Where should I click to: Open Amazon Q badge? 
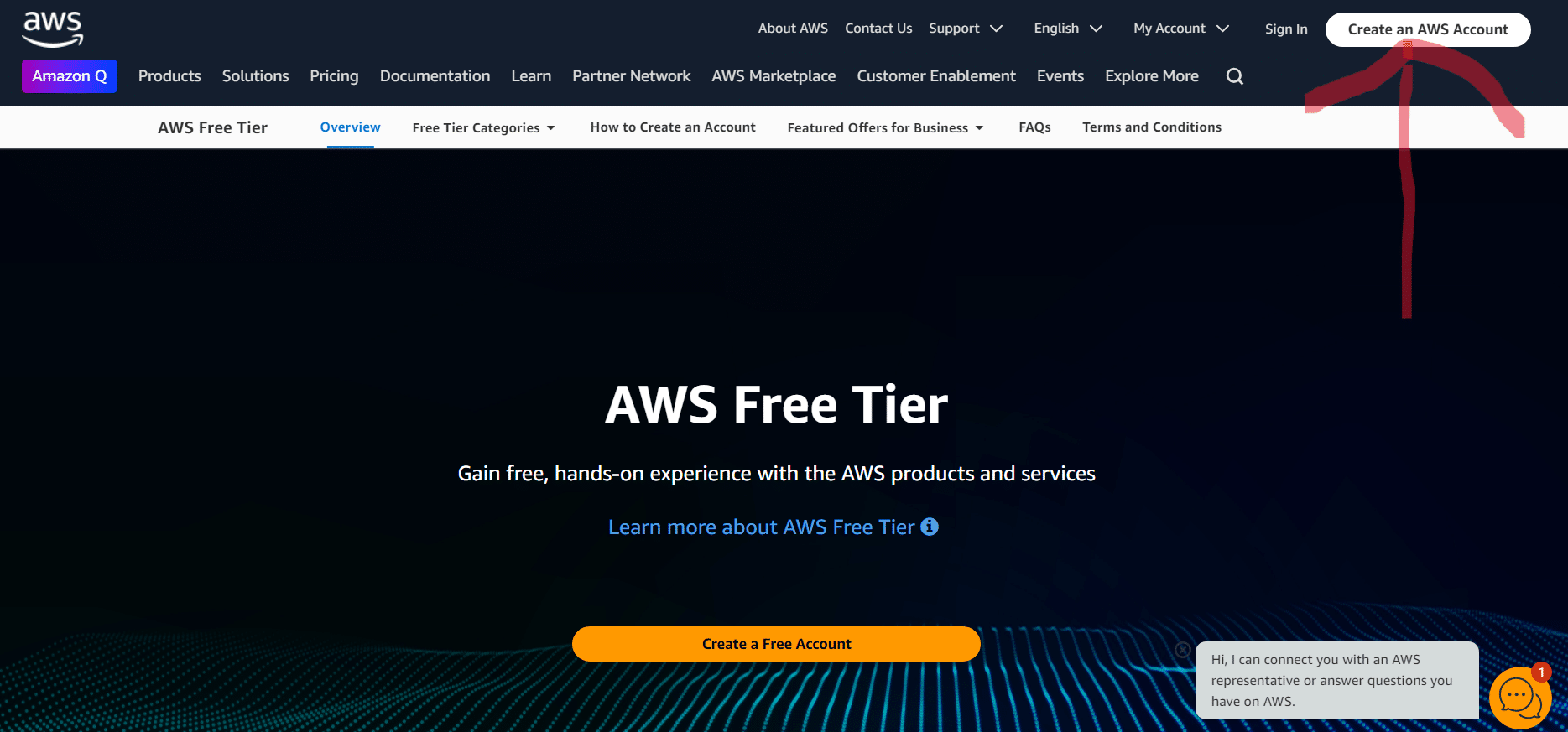point(70,76)
